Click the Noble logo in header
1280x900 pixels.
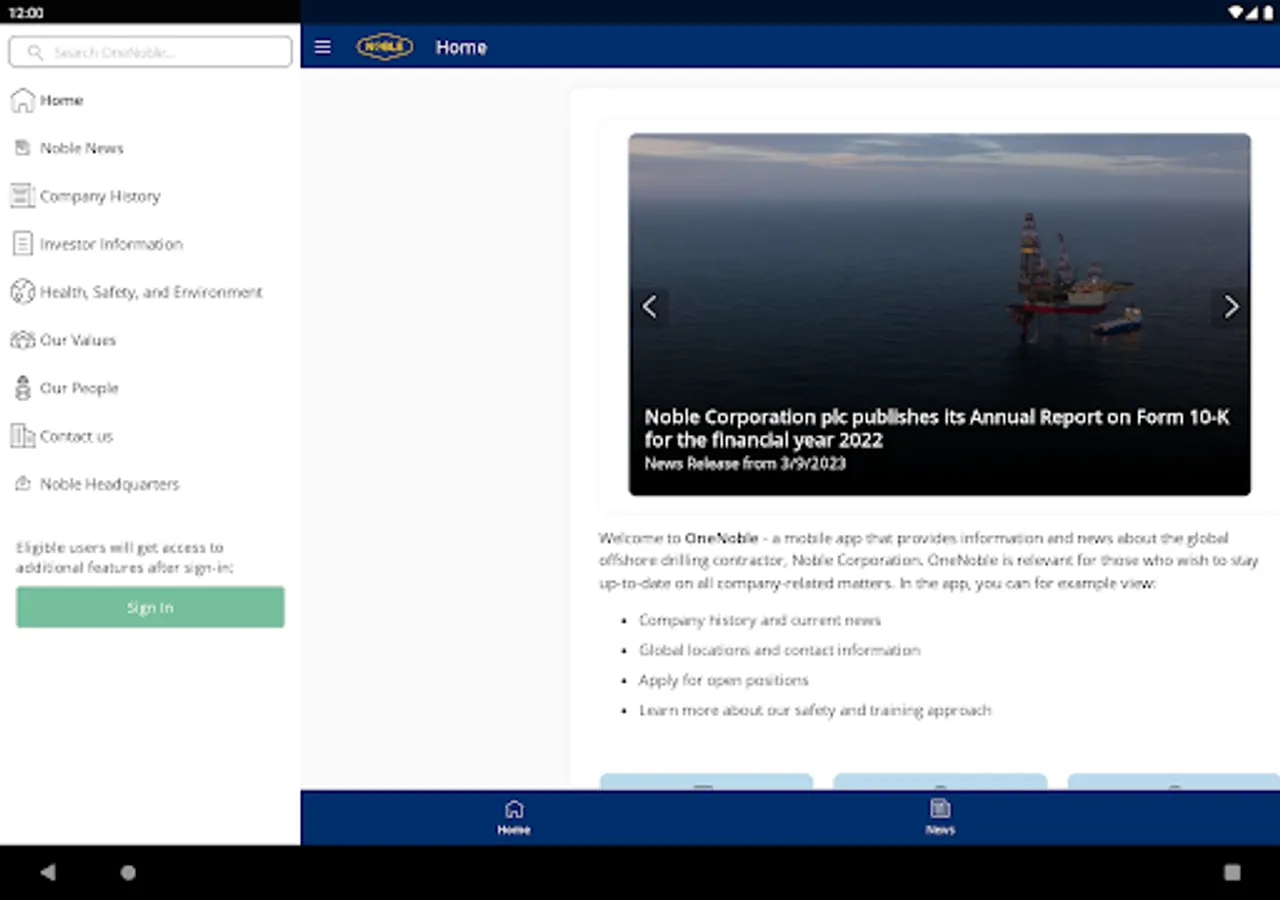point(385,47)
